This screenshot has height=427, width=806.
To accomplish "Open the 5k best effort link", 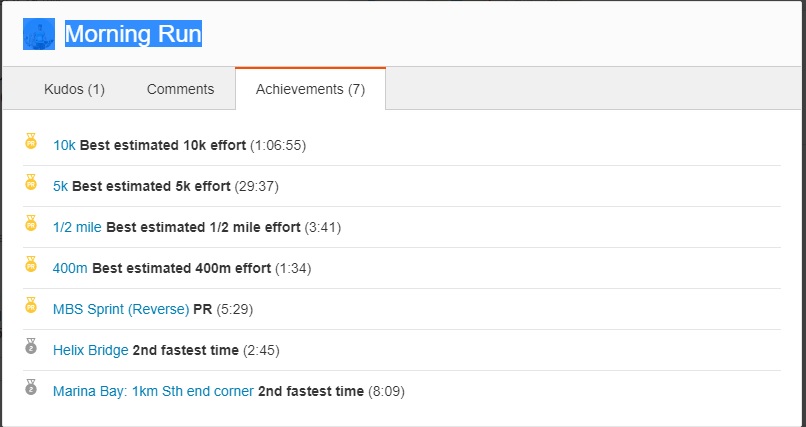I will [x=61, y=187].
